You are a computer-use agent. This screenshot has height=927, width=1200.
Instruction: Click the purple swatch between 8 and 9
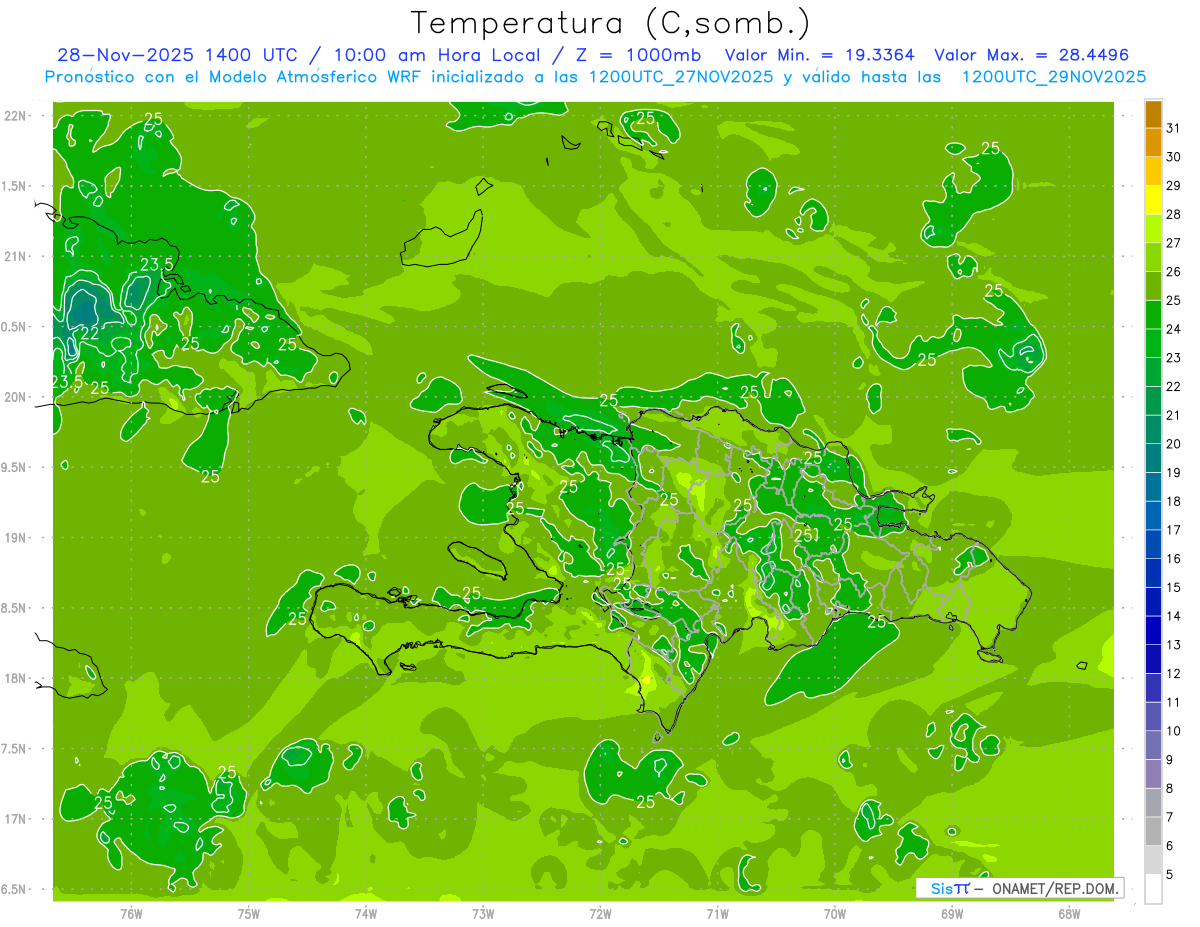pyautogui.click(x=1153, y=774)
